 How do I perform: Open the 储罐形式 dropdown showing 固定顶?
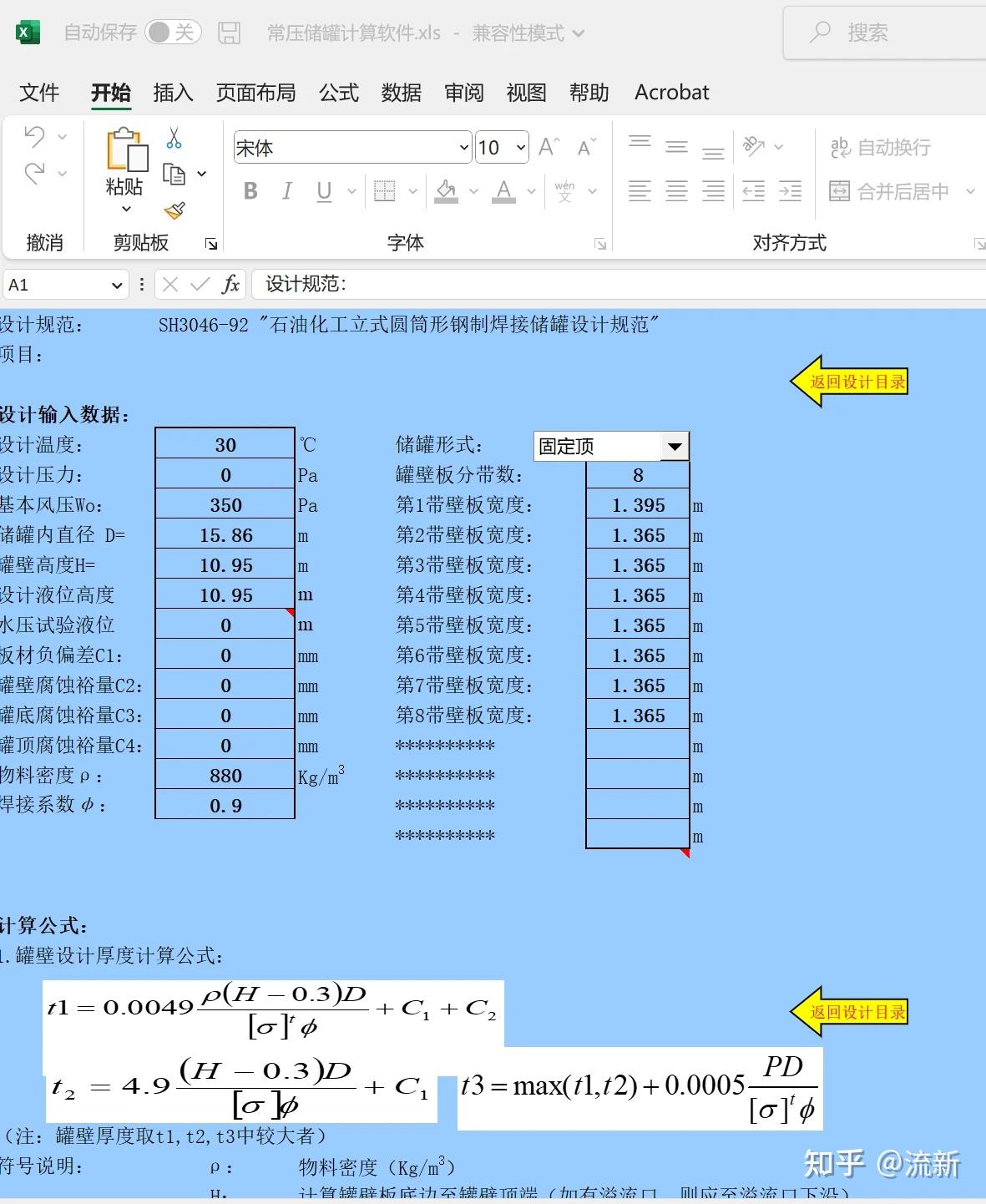pos(675,446)
